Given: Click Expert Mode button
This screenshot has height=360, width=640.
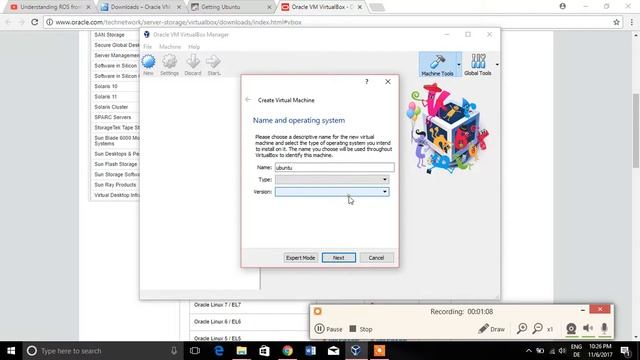Looking at the screenshot, I should (x=300, y=258).
